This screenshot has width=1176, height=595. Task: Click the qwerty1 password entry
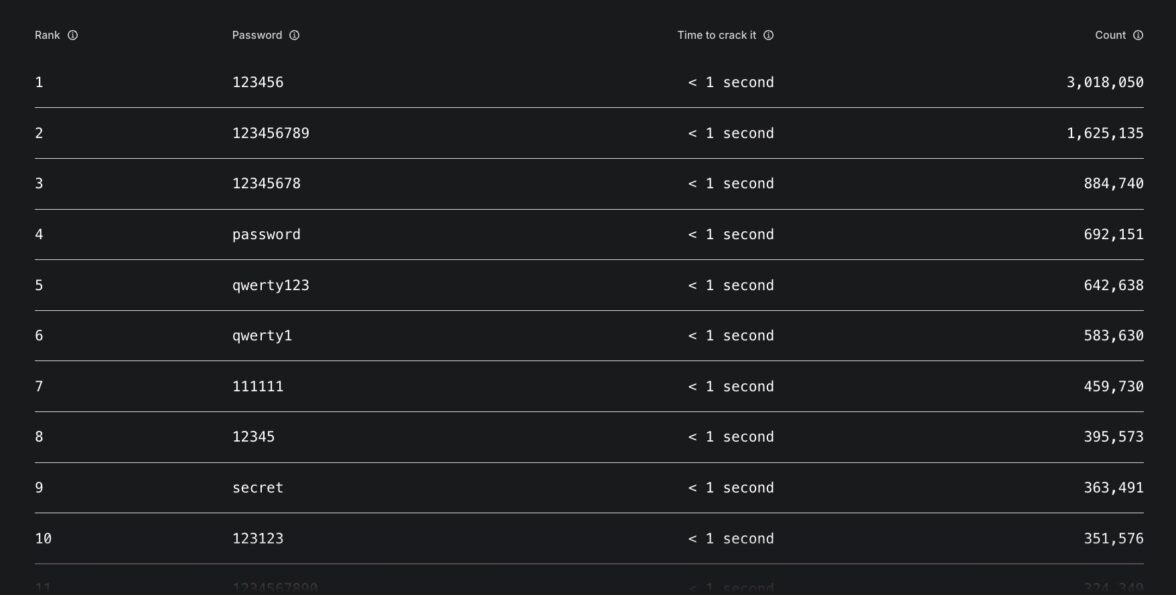[262, 336]
